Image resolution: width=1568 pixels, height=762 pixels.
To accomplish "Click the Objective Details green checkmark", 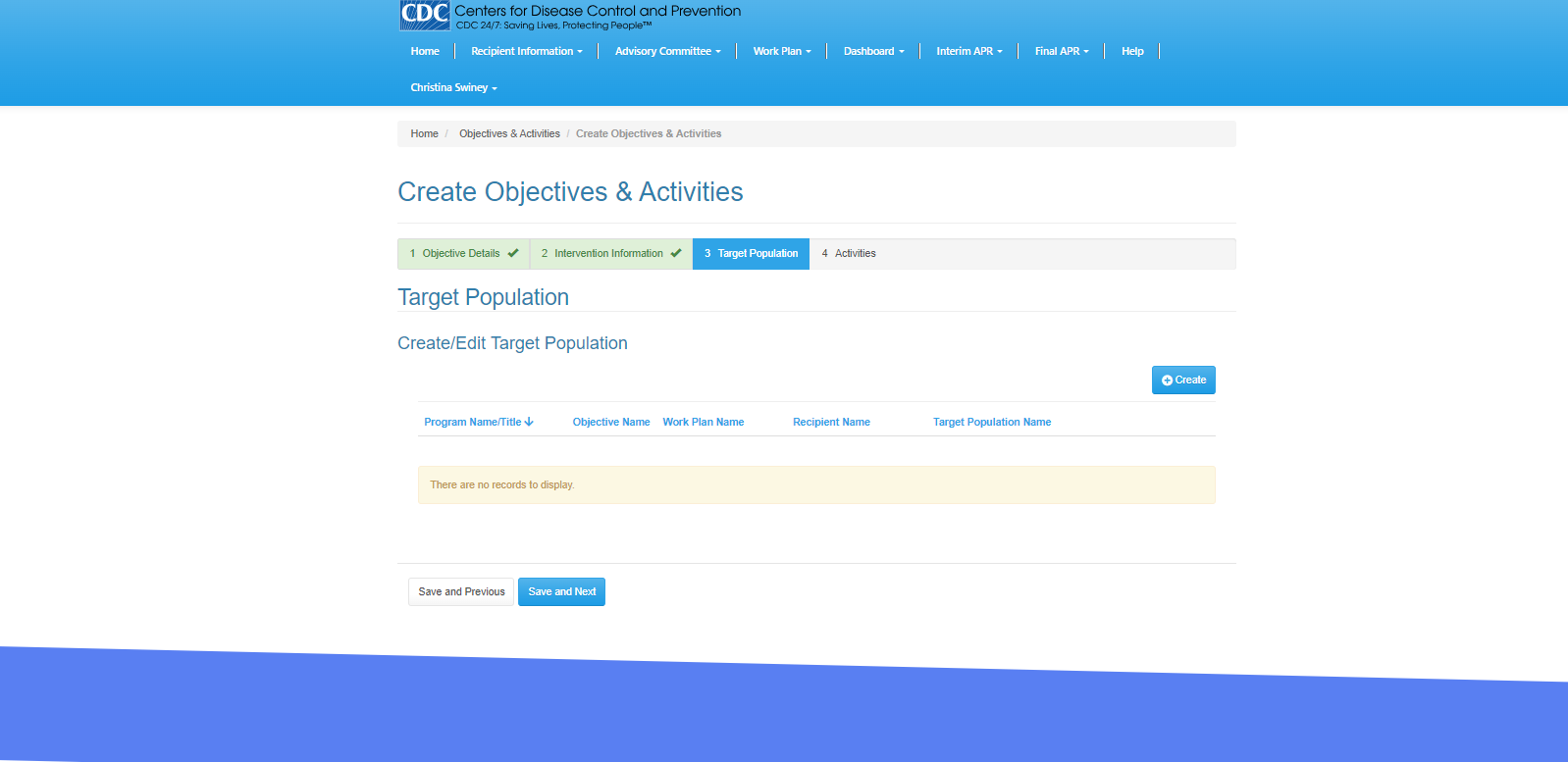I will pyautogui.click(x=513, y=253).
